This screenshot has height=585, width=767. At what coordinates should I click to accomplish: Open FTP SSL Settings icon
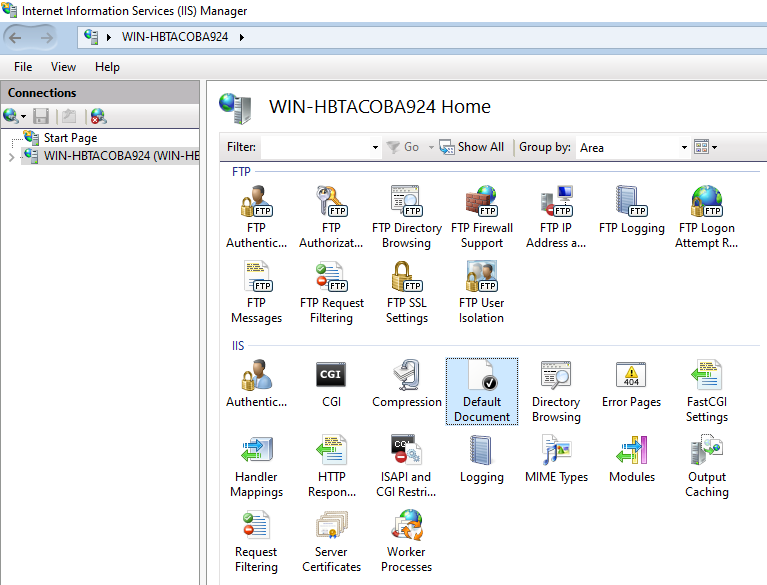[406, 292]
